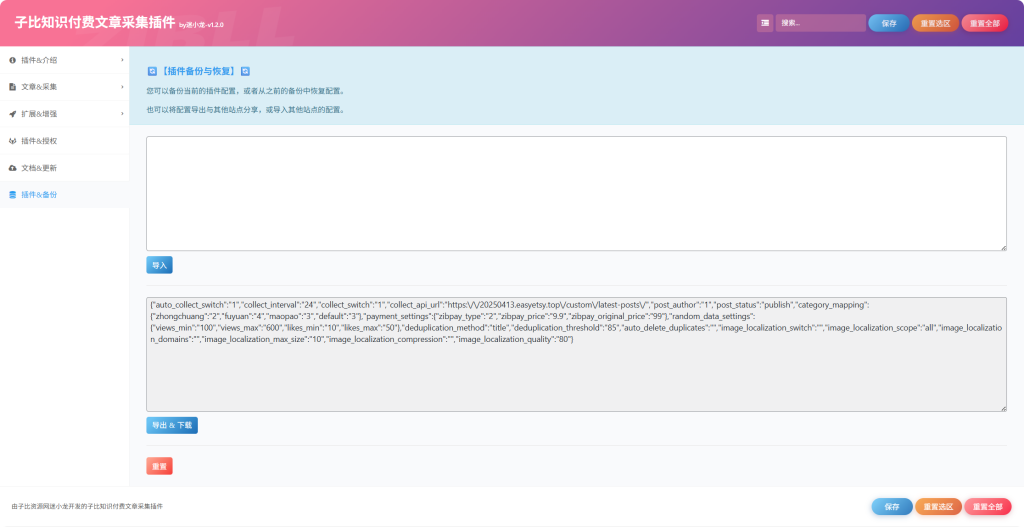Click the refresh icon right of 【插件备份与恢复】
1024x527 pixels.
click(x=245, y=72)
